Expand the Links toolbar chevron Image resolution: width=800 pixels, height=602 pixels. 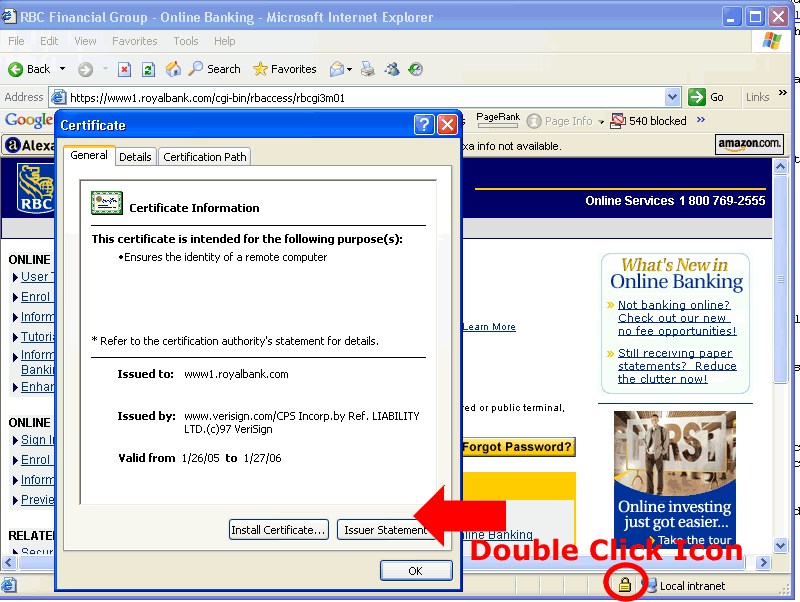coord(783,93)
